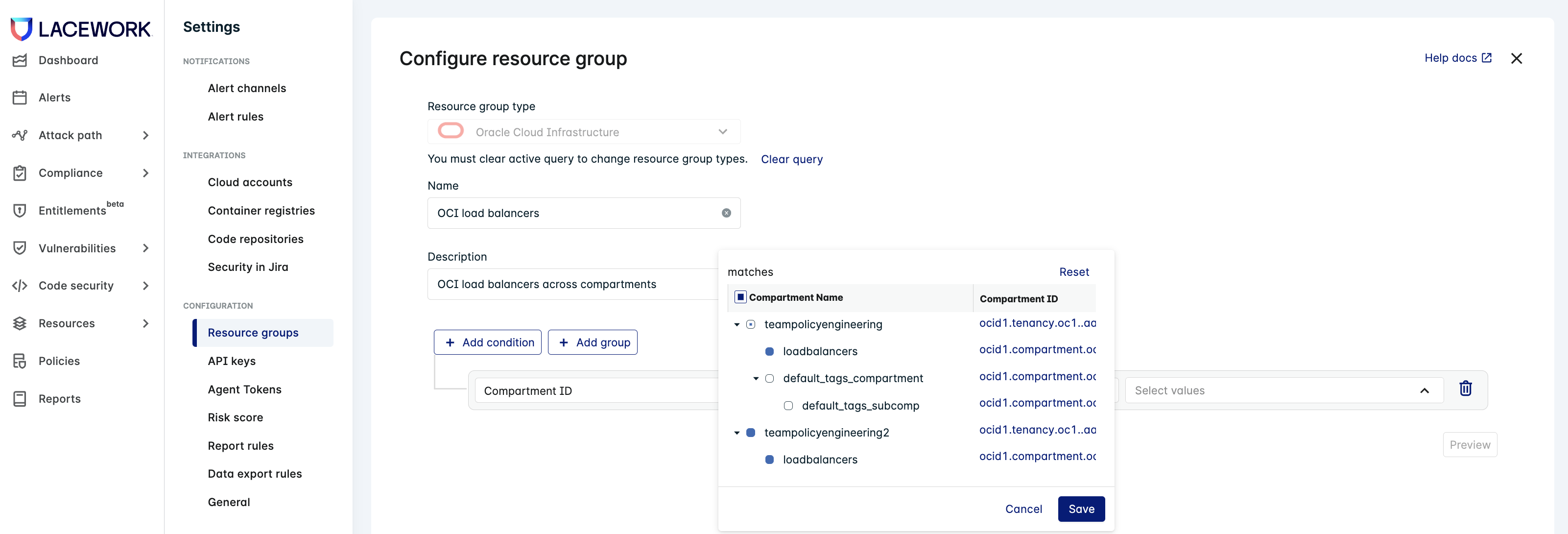Select the Attack path graph icon
Screen dimensions: 1568x534
20,135
